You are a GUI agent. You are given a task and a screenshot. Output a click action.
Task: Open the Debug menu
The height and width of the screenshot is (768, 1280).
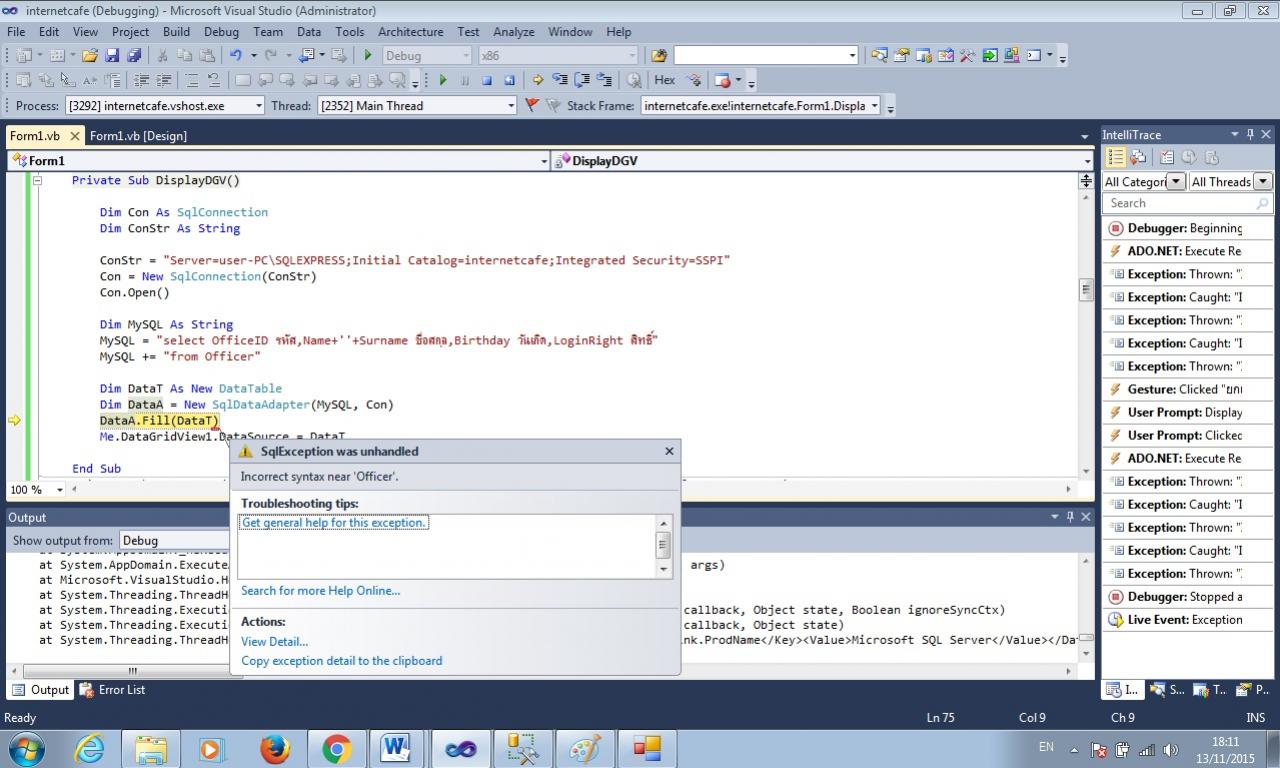point(221,32)
